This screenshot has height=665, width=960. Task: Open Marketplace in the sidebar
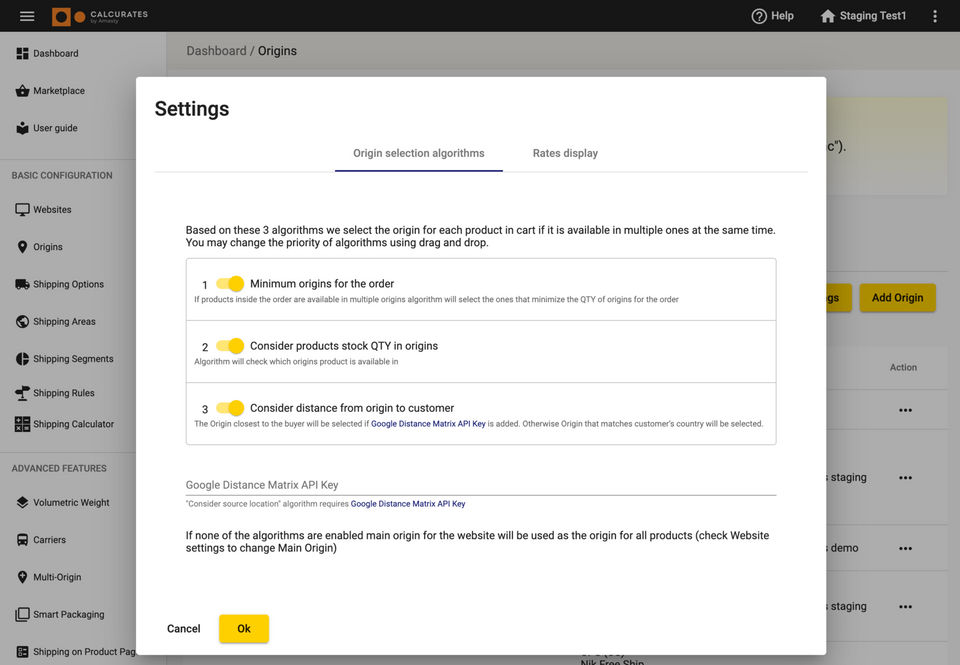click(59, 91)
